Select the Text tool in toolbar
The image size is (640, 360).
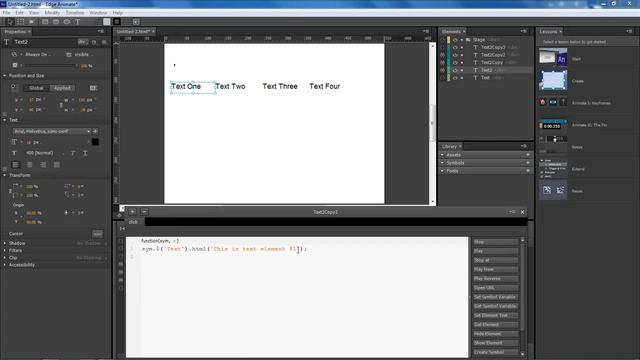(x=77, y=22)
